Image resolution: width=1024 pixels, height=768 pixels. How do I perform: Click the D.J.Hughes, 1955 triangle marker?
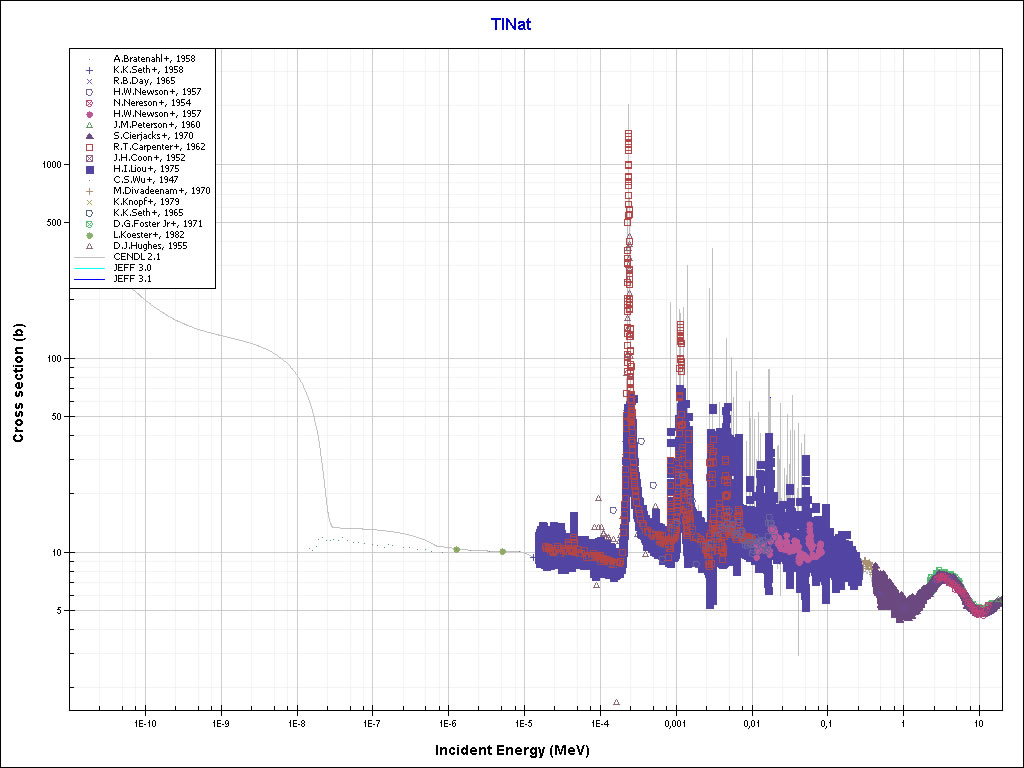click(90, 245)
